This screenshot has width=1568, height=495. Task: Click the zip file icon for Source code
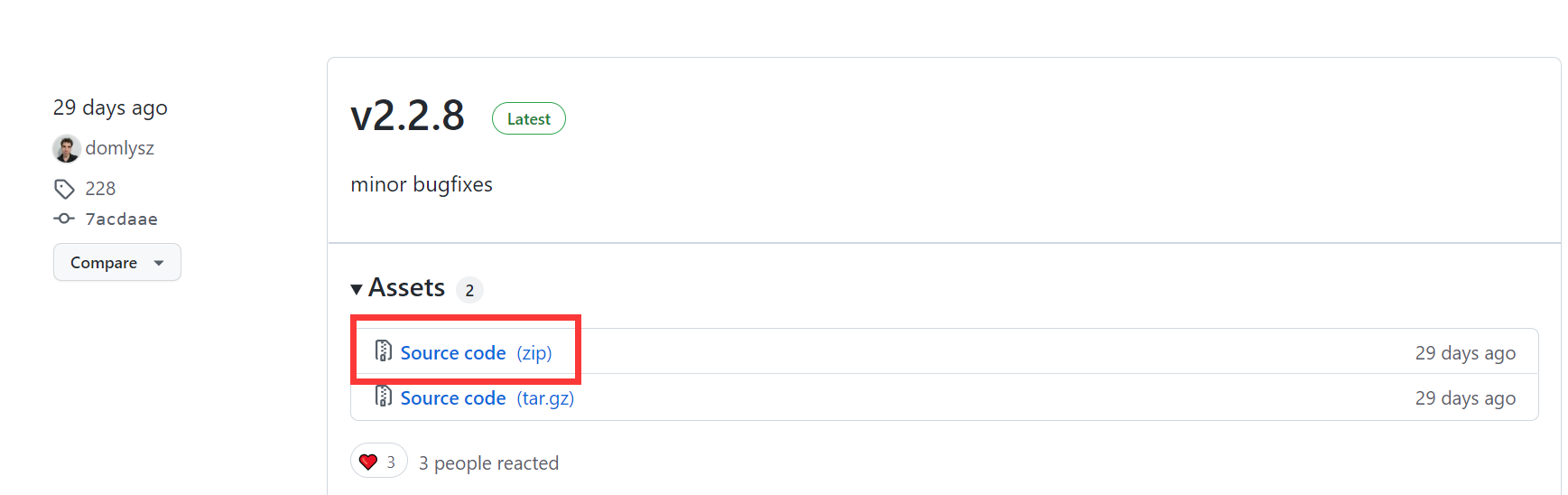click(384, 350)
